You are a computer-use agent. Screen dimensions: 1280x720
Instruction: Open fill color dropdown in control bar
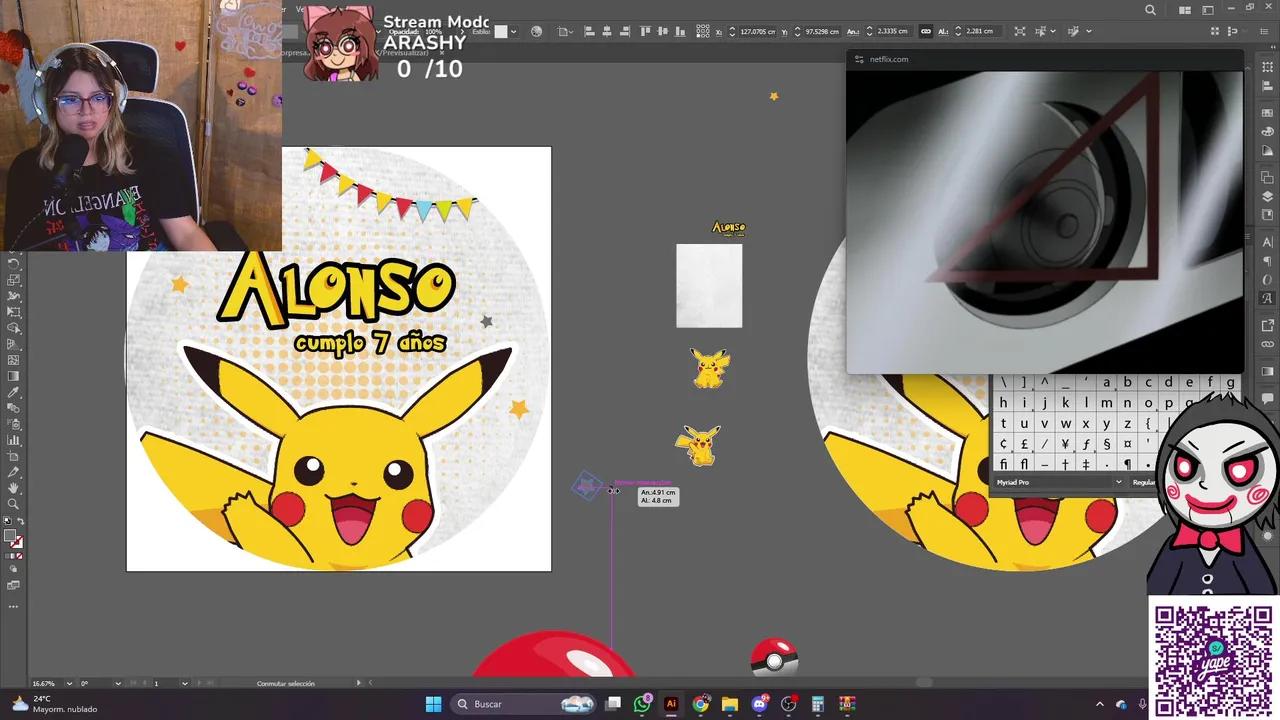point(514,31)
